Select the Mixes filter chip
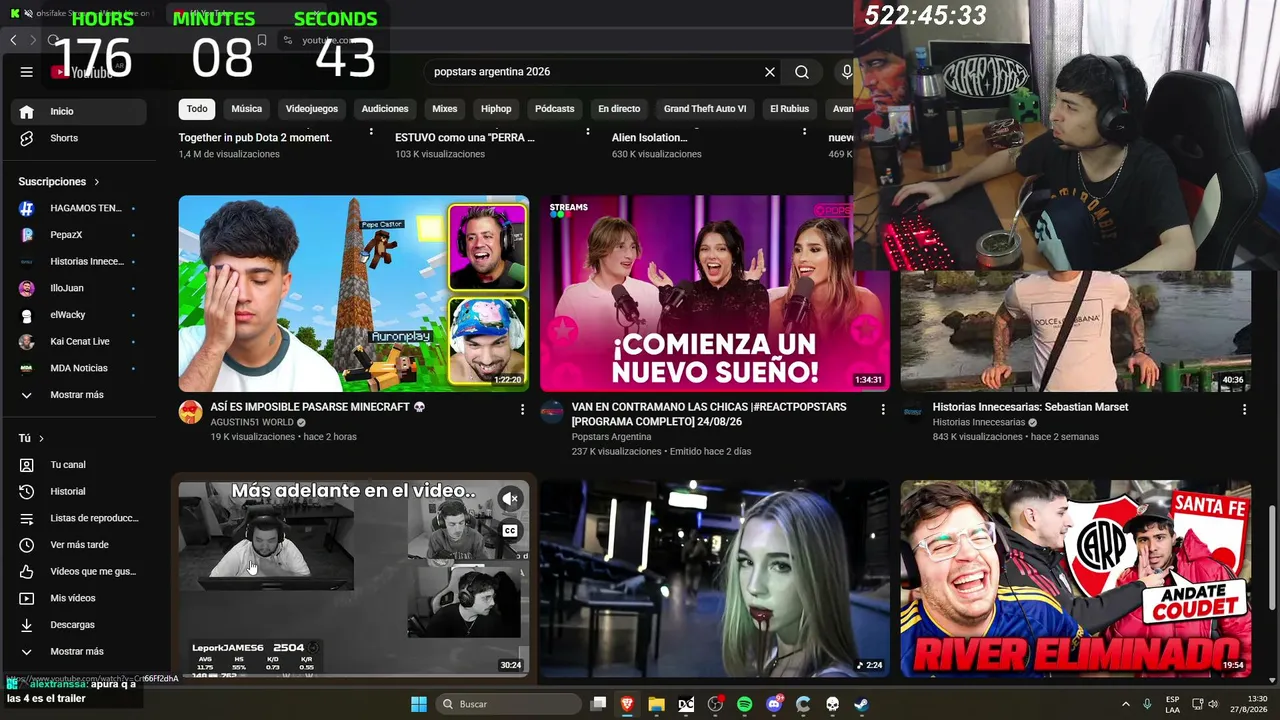Image resolution: width=1280 pixels, height=720 pixels. pos(445,109)
